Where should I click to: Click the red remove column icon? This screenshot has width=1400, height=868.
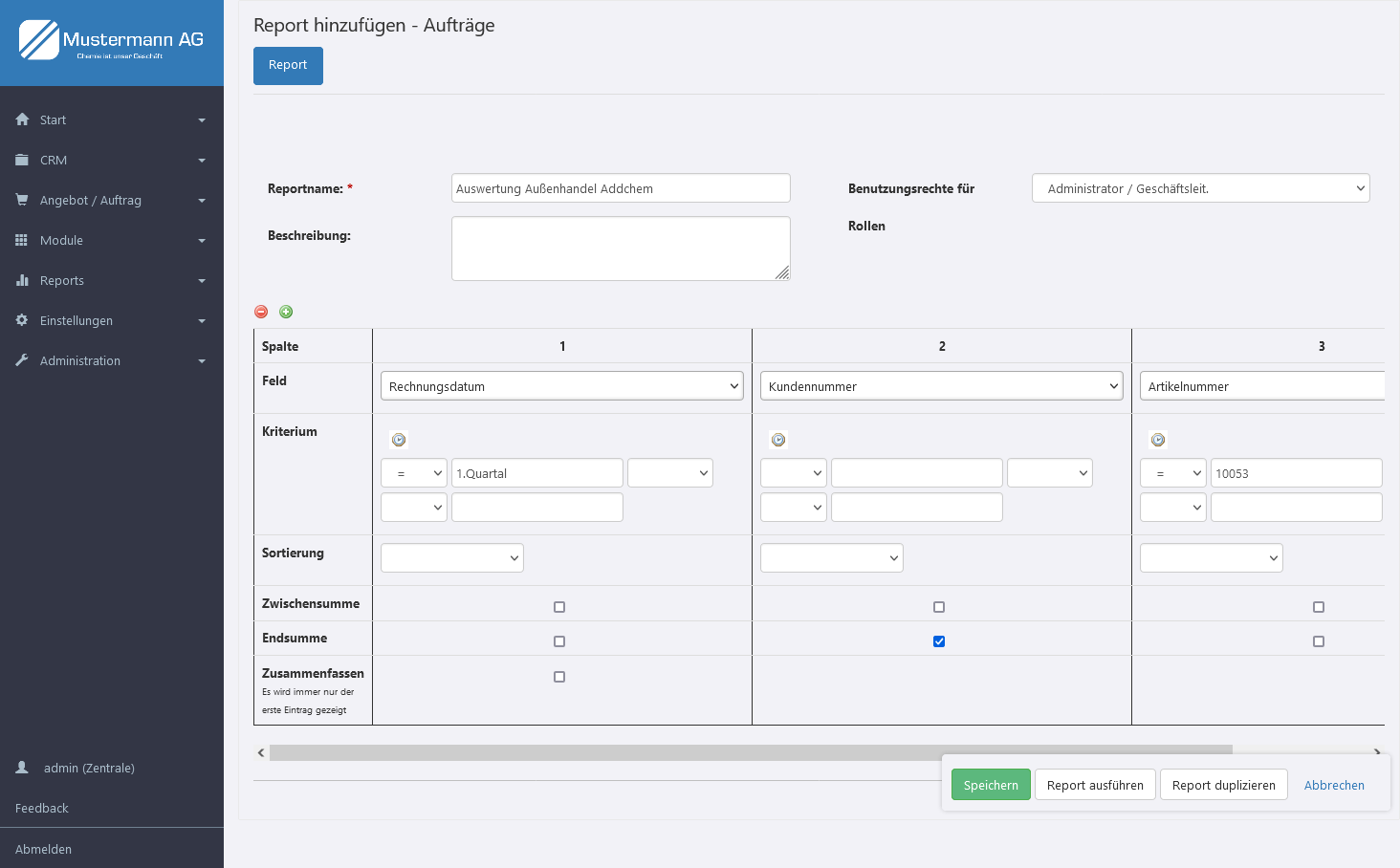pyautogui.click(x=261, y=312)
